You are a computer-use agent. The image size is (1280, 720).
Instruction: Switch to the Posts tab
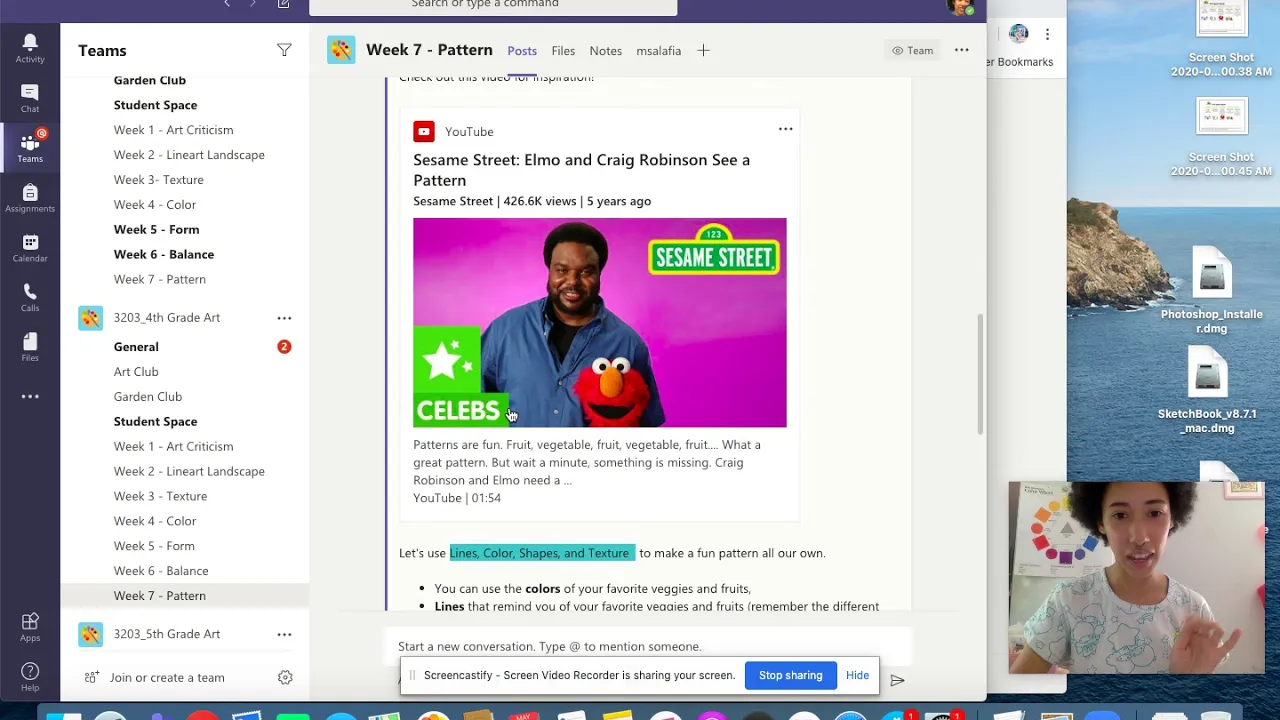click(x=522, y=51)
